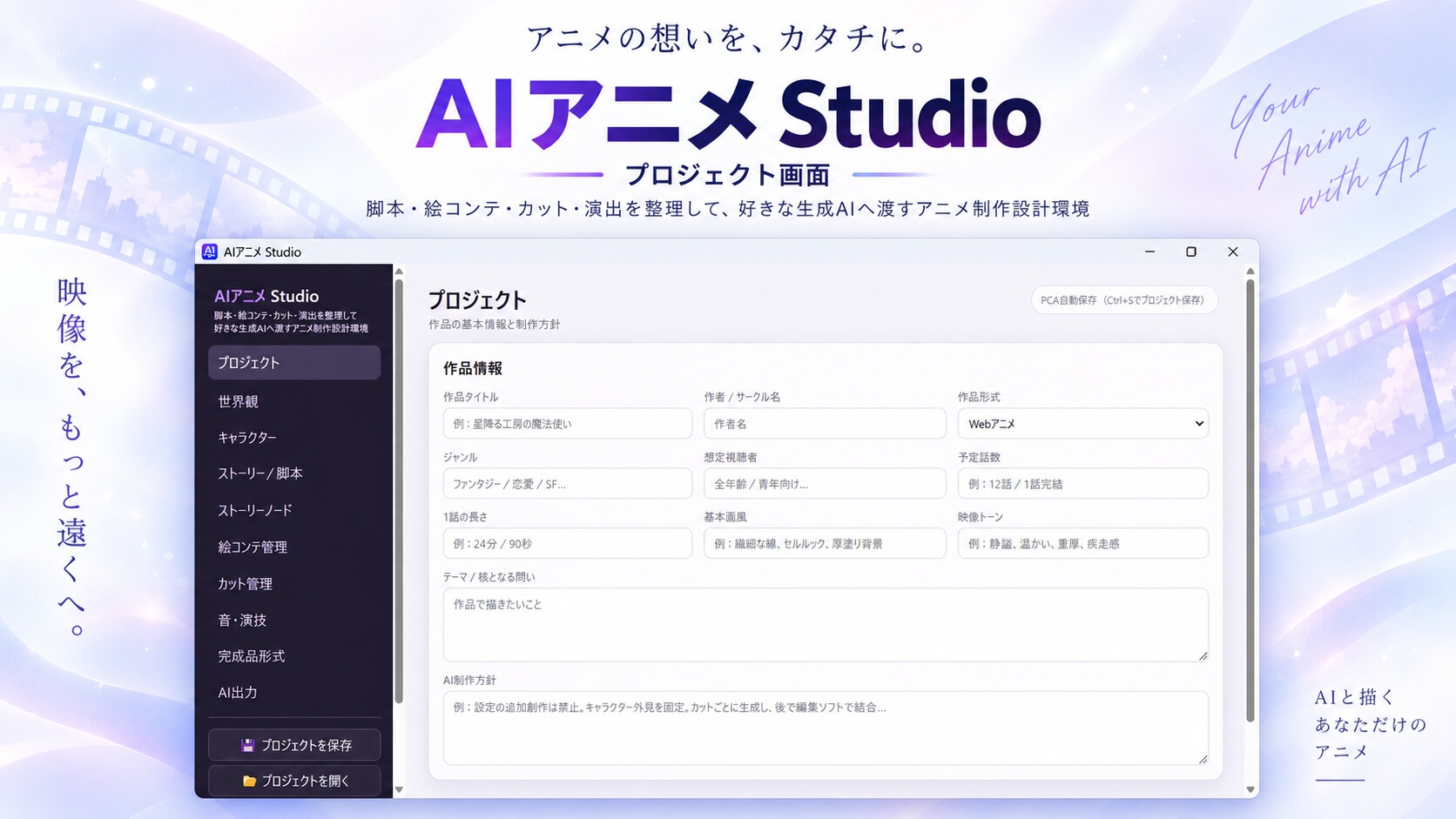Click the sidebar scrollbar up arrow
Viewport: 1456px width, 819px height.
click(x=399, y=272)
